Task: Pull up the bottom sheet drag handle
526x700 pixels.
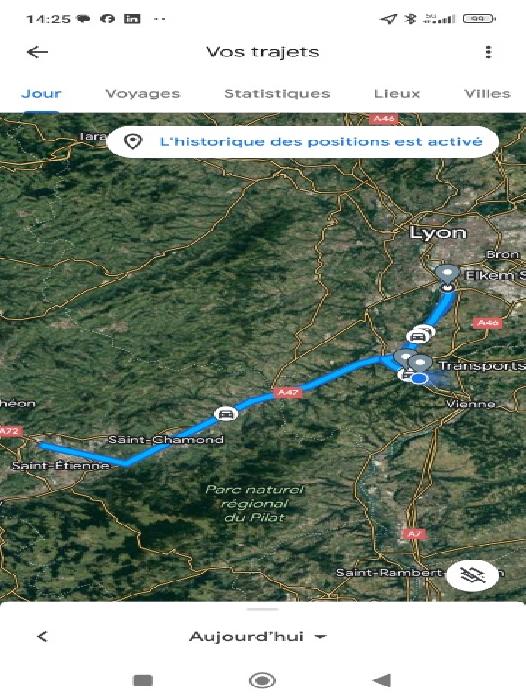Action: tap(262, 608)
